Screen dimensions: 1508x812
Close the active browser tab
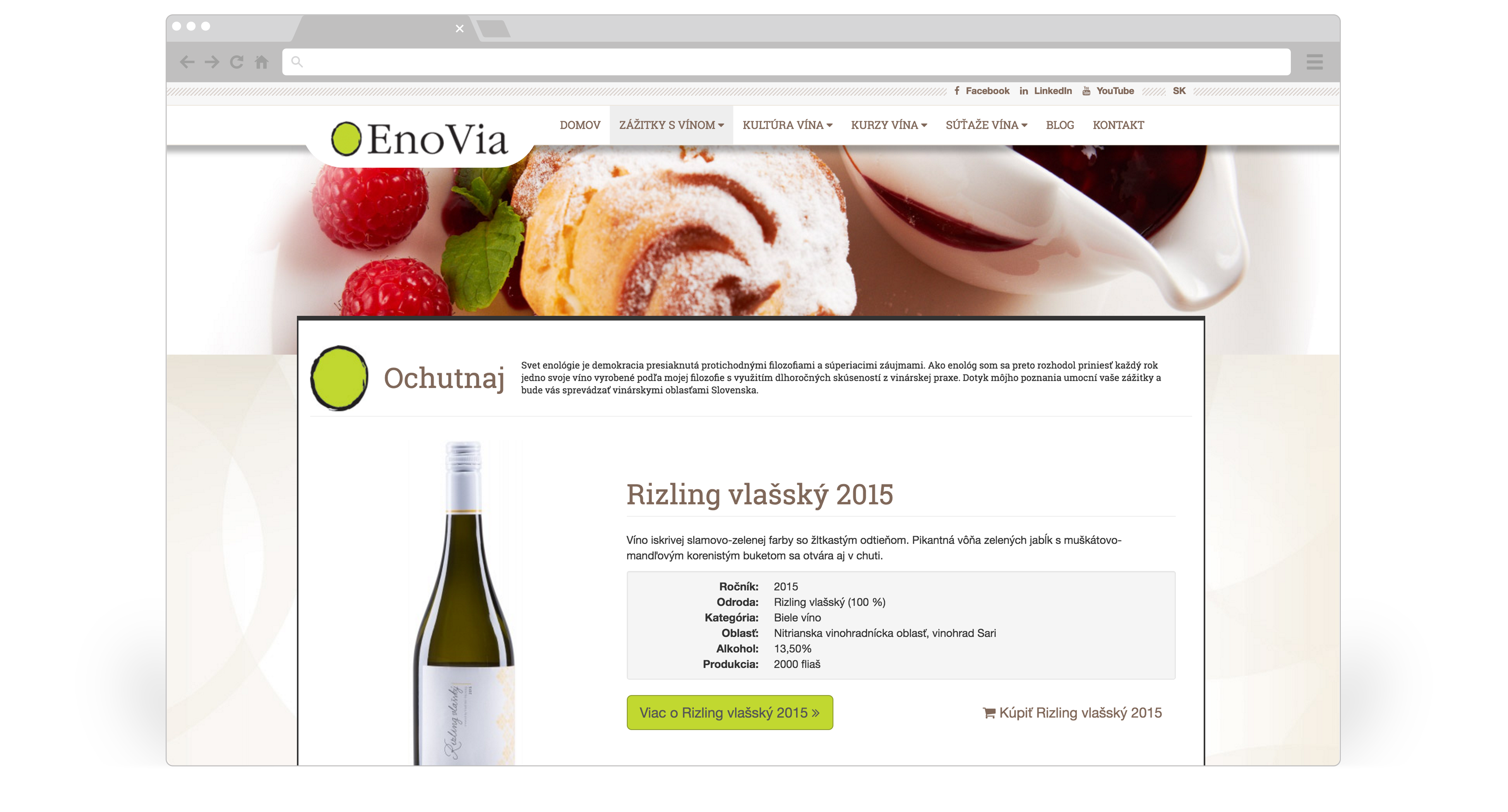[459, 28]
